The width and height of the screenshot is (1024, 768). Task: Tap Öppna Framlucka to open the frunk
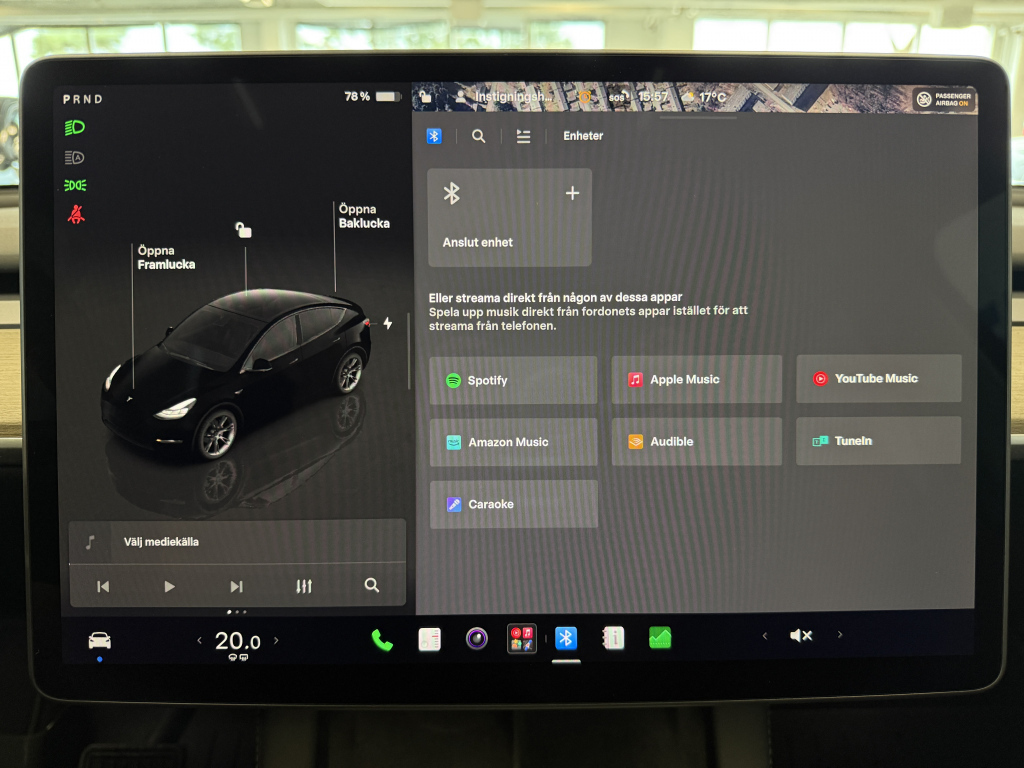(166, 257)
